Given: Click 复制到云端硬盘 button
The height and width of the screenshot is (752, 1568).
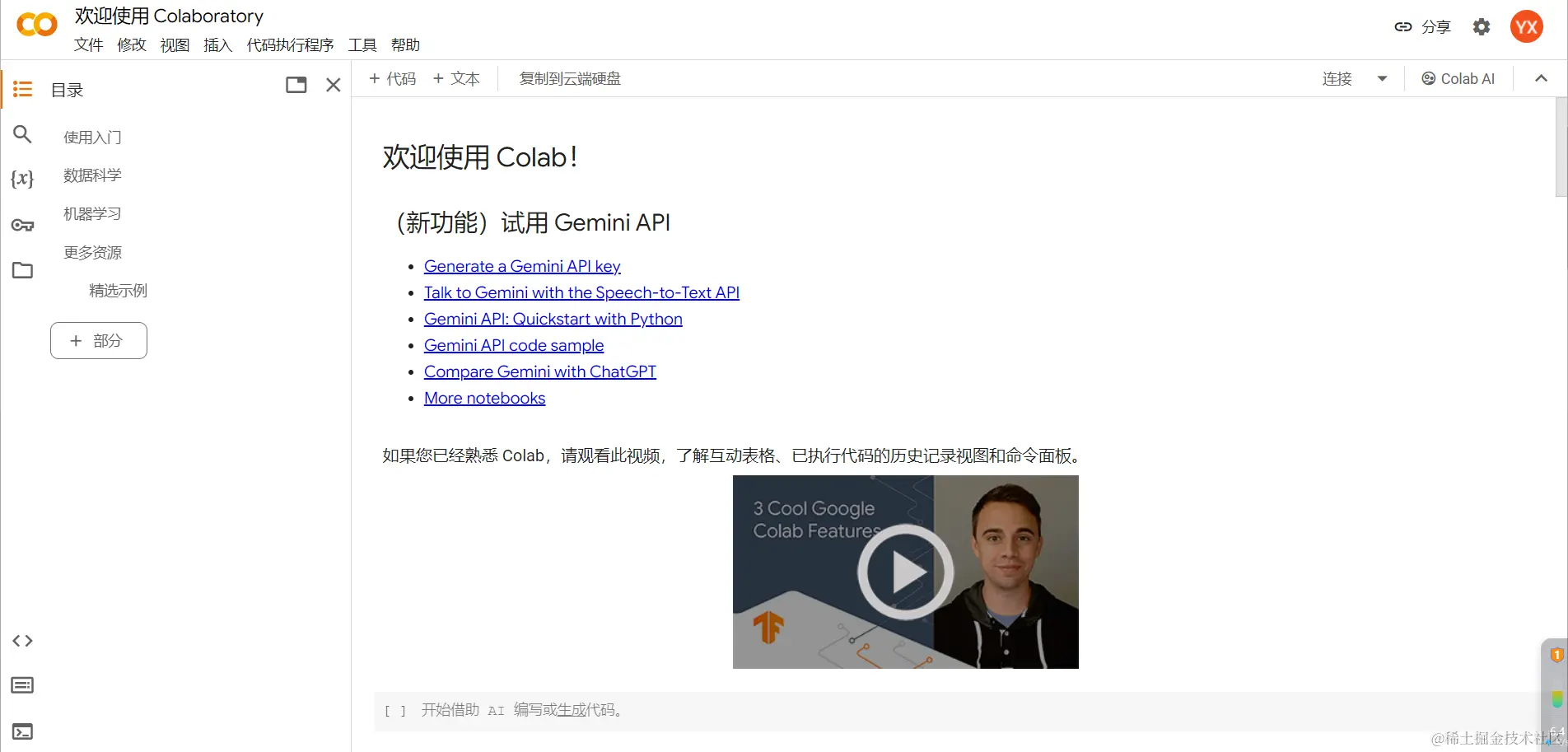Looking at the screenshot, I should [x=570, y=79].
